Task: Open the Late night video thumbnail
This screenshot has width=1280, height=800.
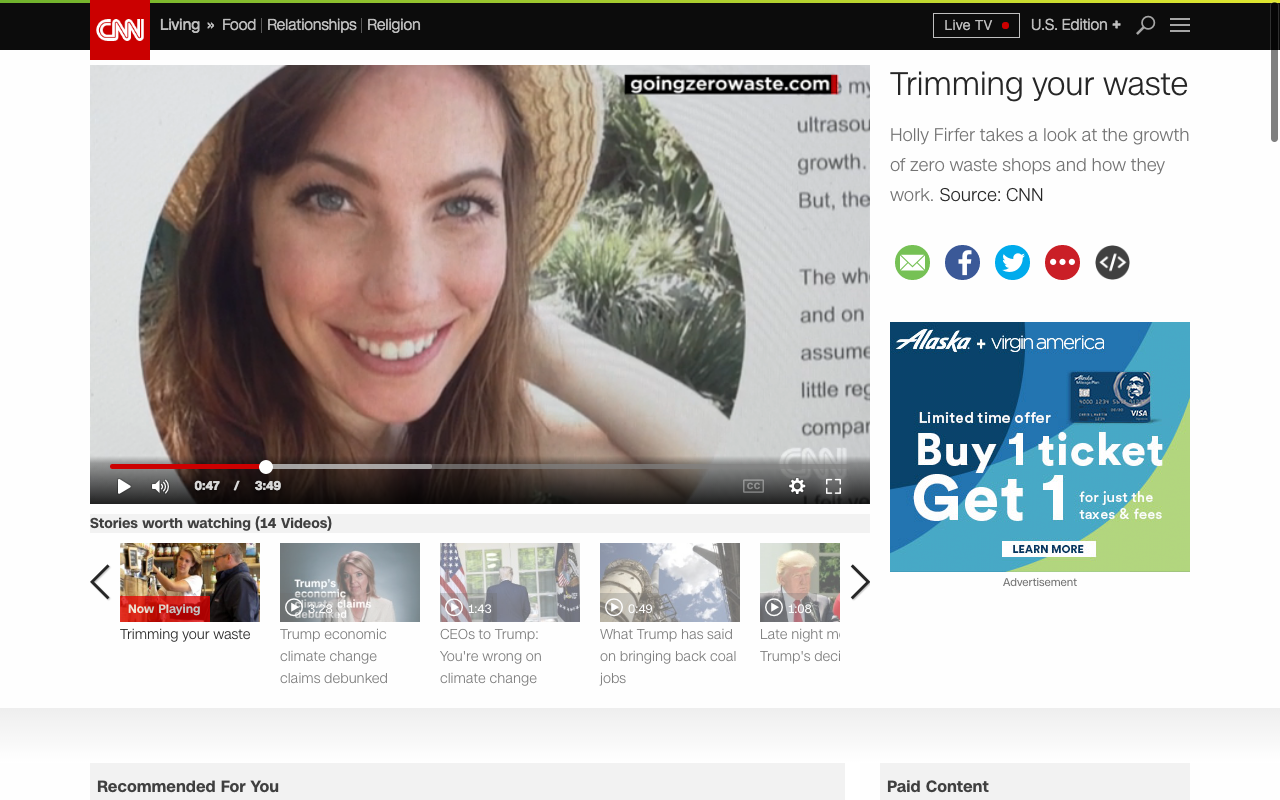Action: [800, 582]
